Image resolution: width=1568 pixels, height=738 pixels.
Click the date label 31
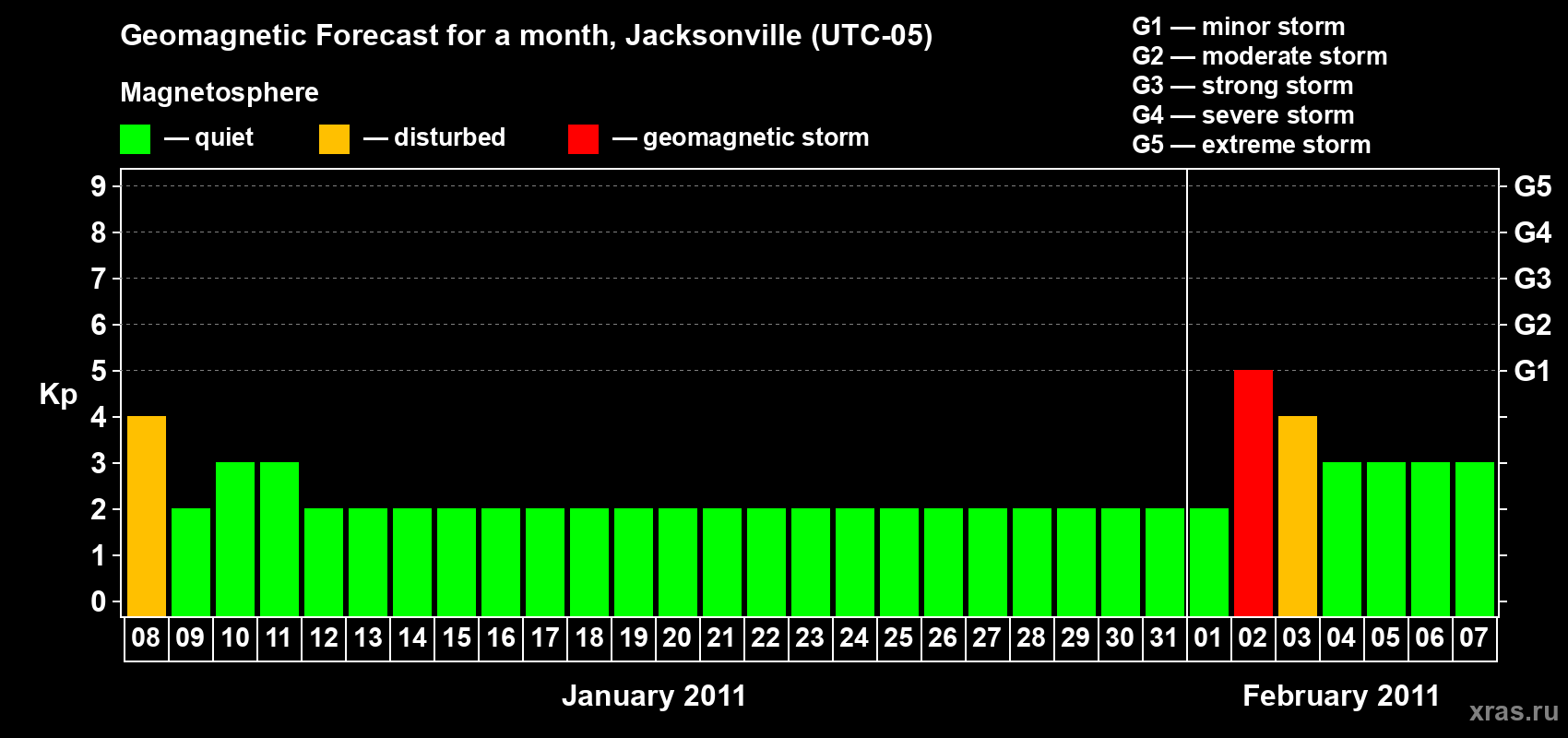pos(1164,637)
